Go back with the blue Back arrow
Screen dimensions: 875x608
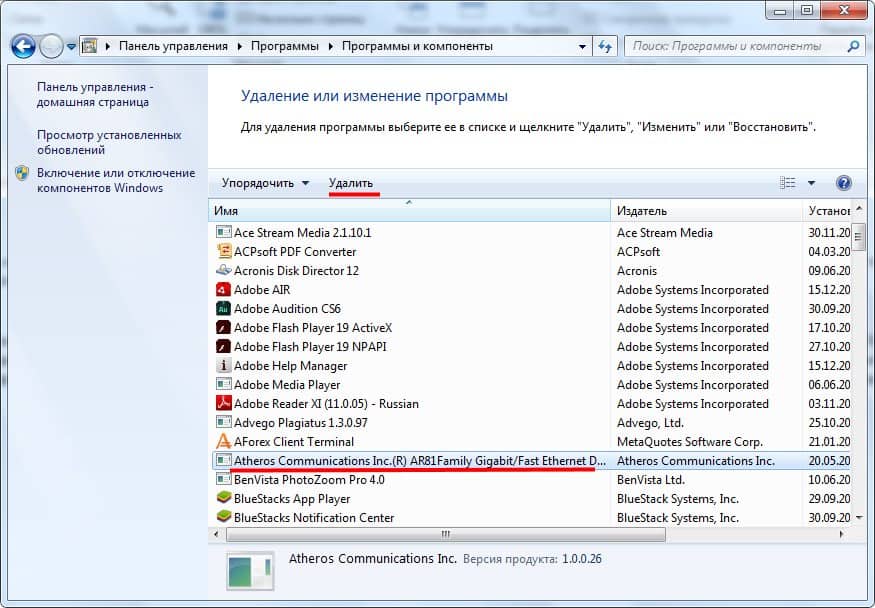click(23, 46)
